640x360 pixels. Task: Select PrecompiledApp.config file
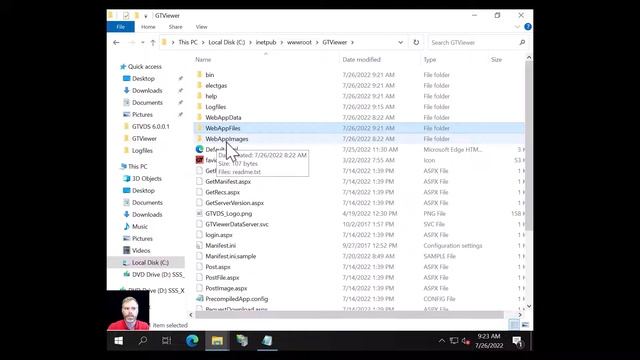pyautogui.click(x=237, y=299)
